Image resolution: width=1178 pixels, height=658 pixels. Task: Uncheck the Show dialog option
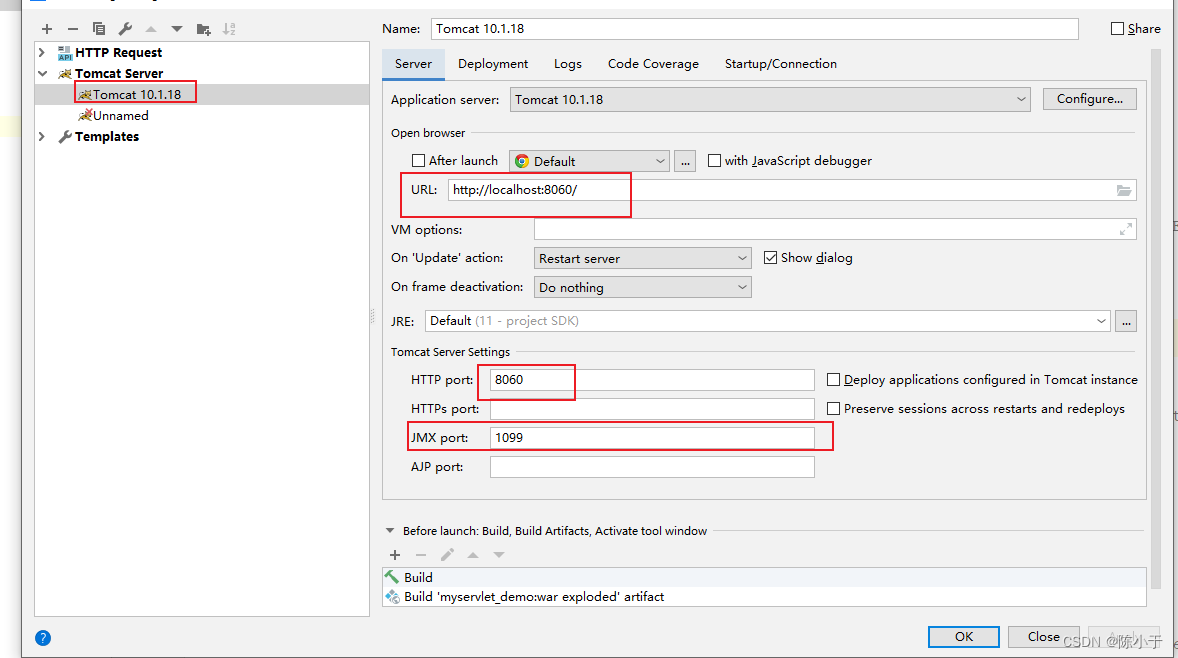pyautogui.click(x=770, y=257)
